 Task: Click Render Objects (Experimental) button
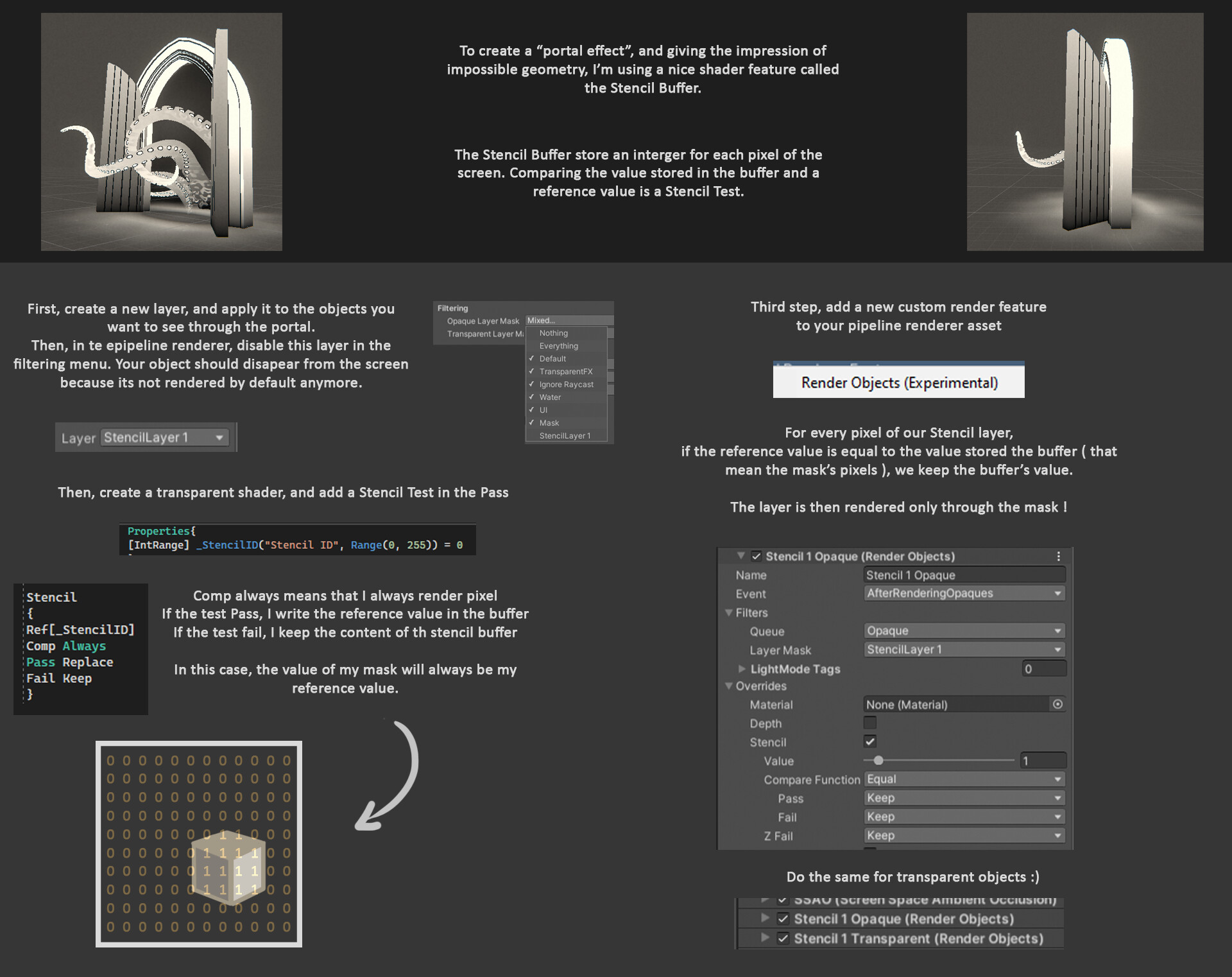point(898,383)
